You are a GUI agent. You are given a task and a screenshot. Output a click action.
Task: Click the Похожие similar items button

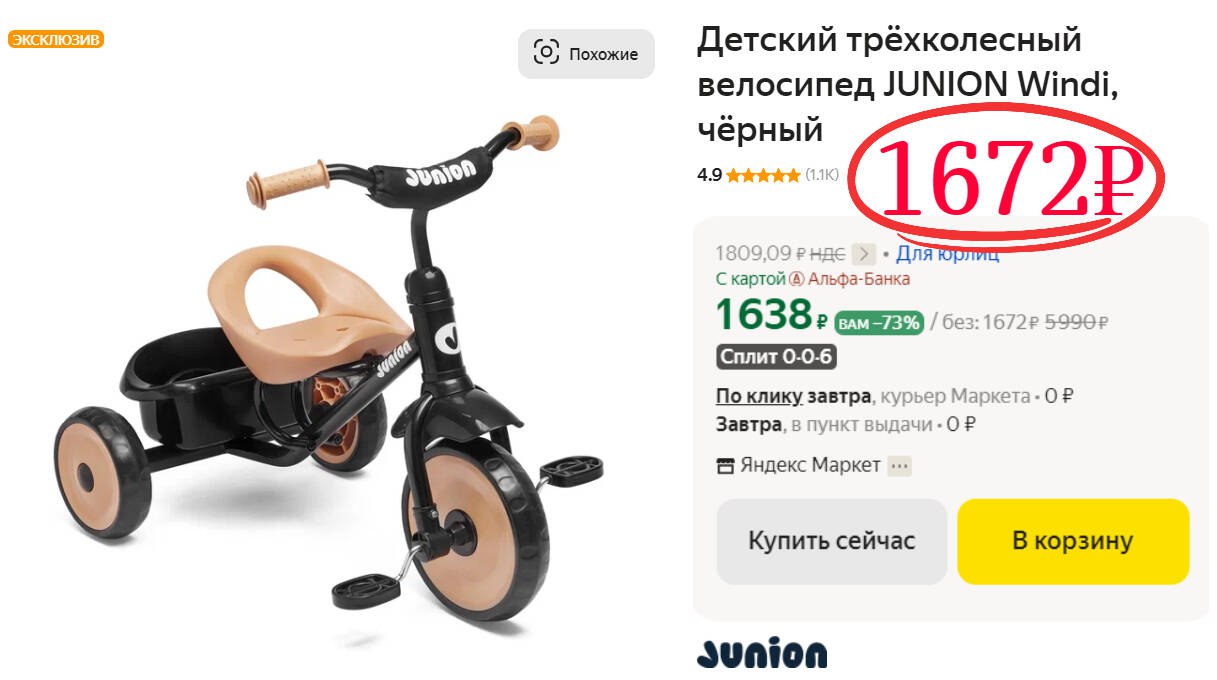[x=586, y=54]
